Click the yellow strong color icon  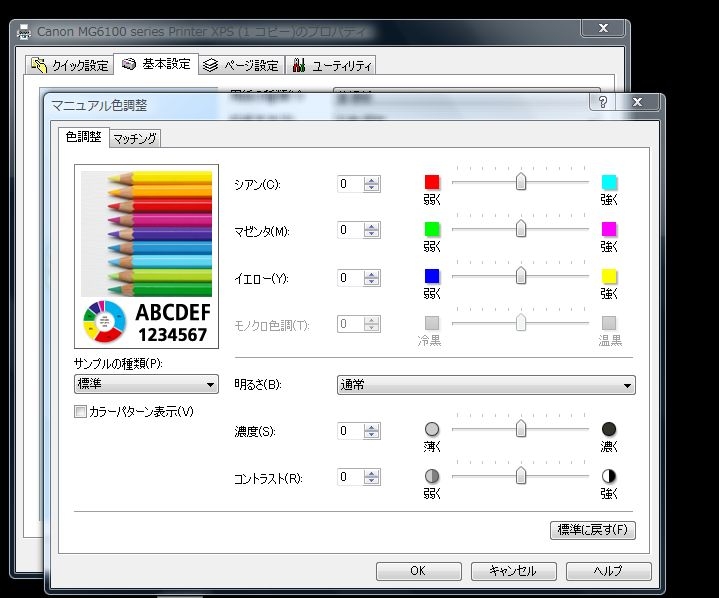[609, 276]
